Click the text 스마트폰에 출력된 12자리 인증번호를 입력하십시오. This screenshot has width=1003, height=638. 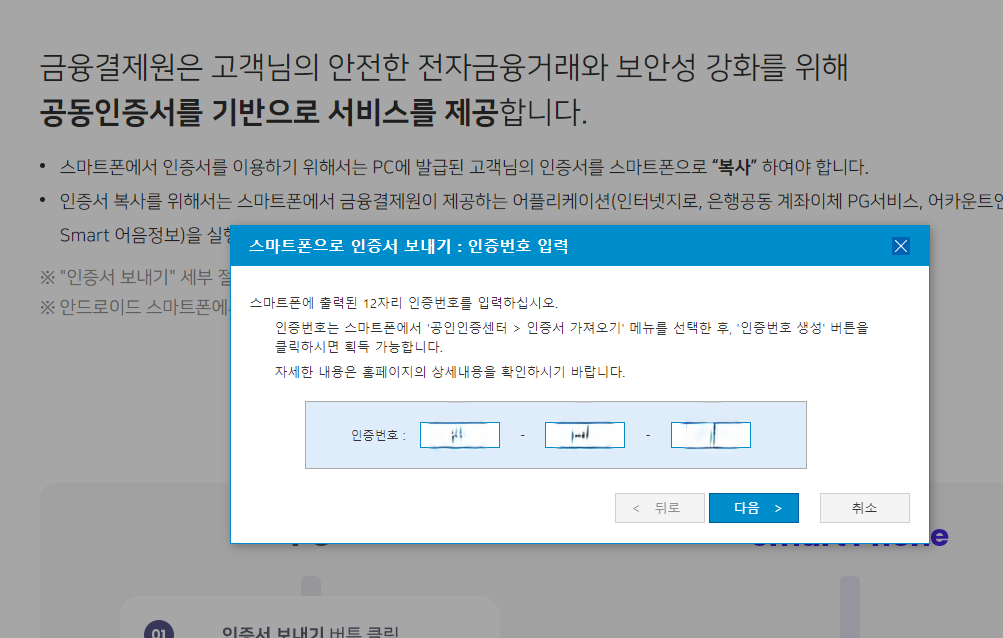(x=404, y=303)
